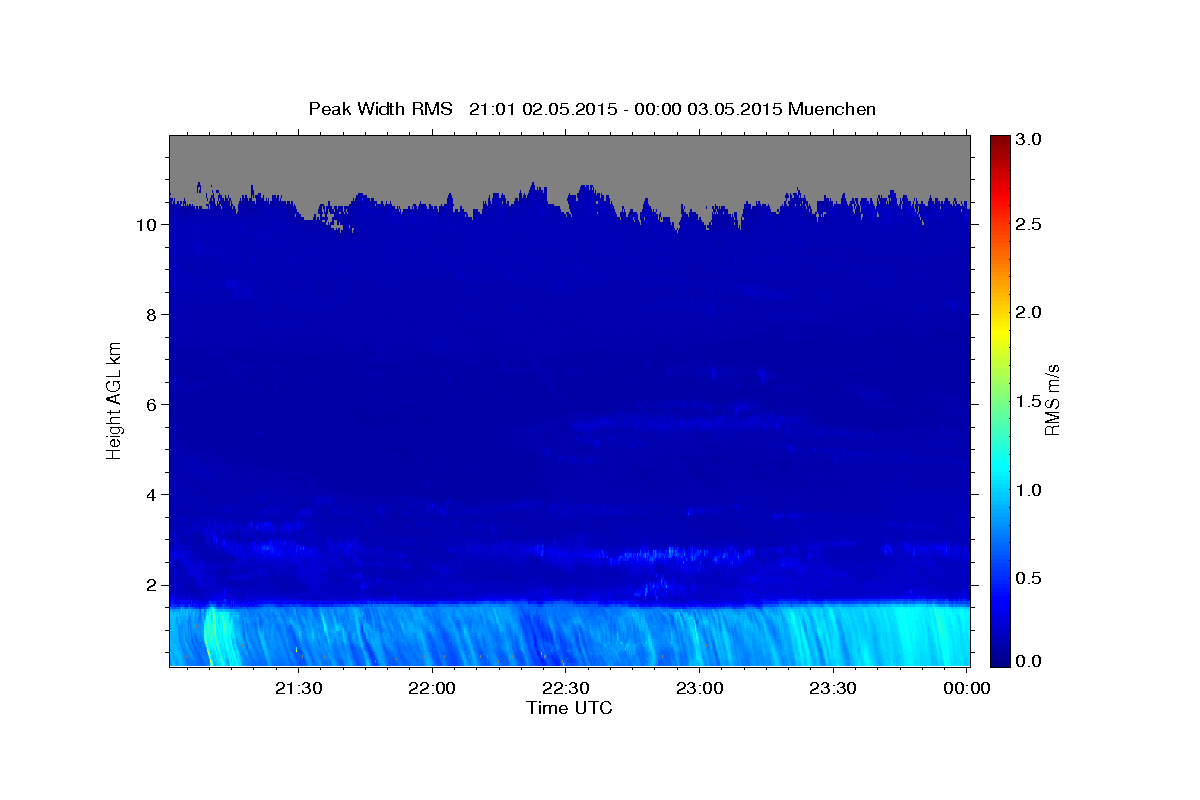Image resolution: width=1200 pixels, height=800 pixels.
Task: Click the 21:30 time tick label
Action: tap(298, 688)
